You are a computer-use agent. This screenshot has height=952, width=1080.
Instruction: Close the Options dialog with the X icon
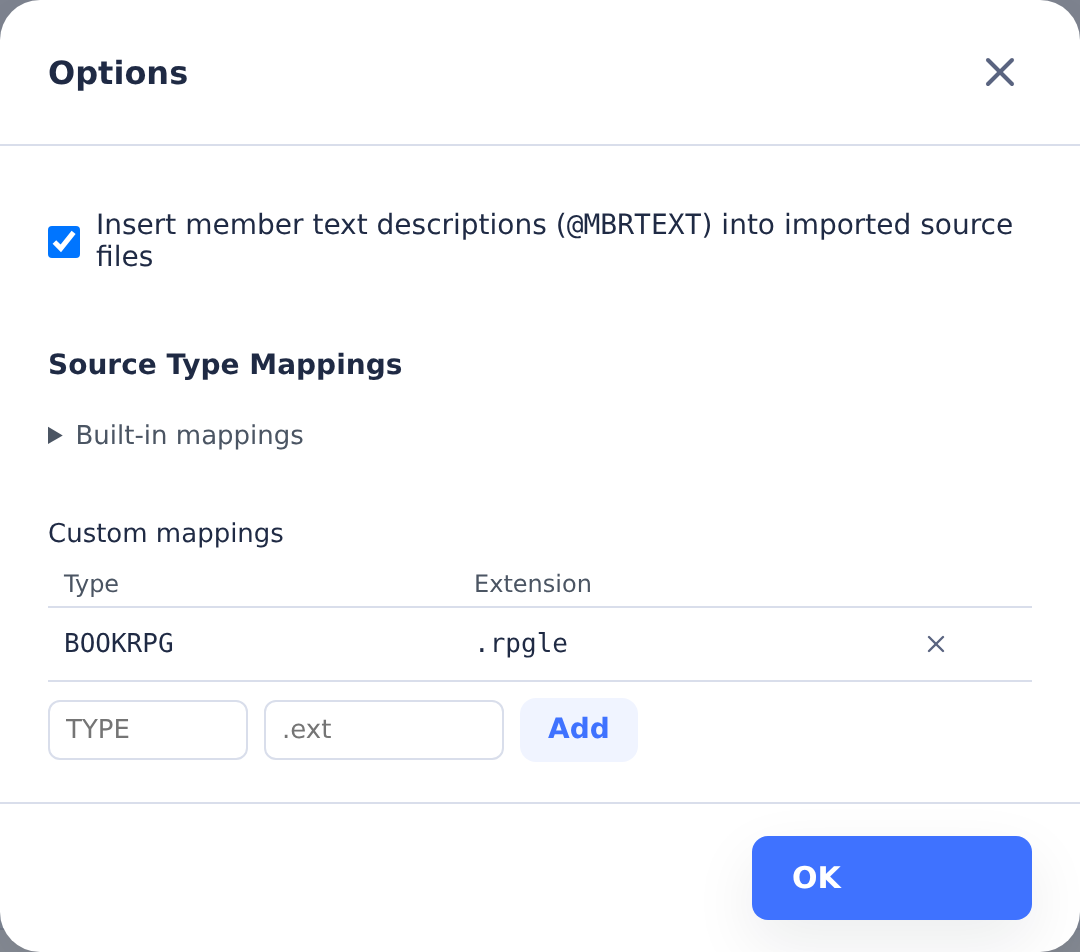pyautogui.click(x=999, y=72)
